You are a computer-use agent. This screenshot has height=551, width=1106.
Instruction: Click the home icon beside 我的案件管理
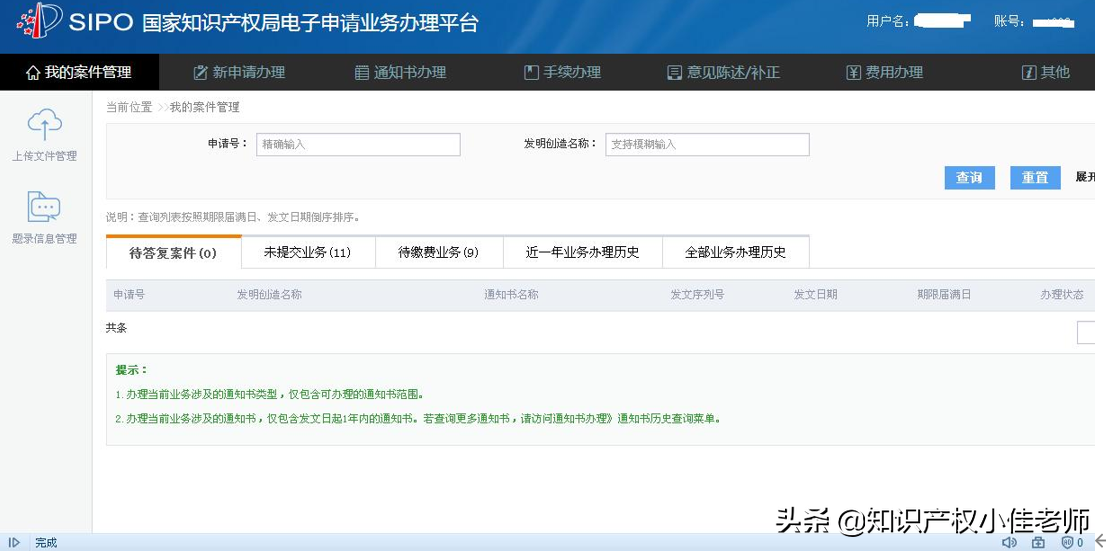coord(33,73)
